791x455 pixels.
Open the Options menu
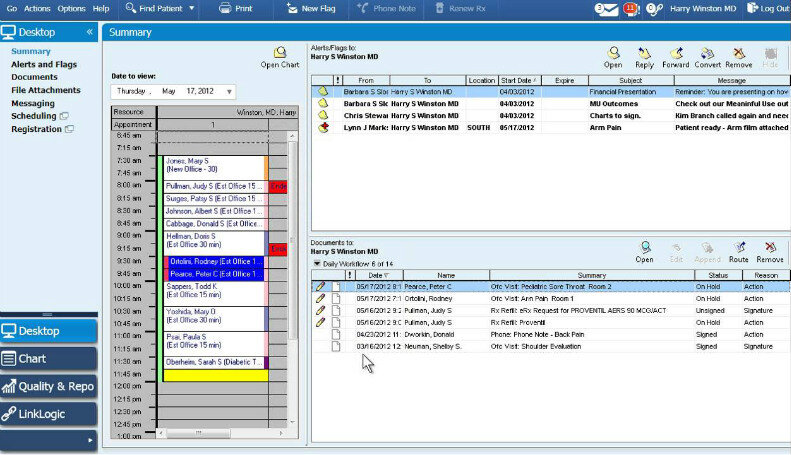(x=71, y=8)
